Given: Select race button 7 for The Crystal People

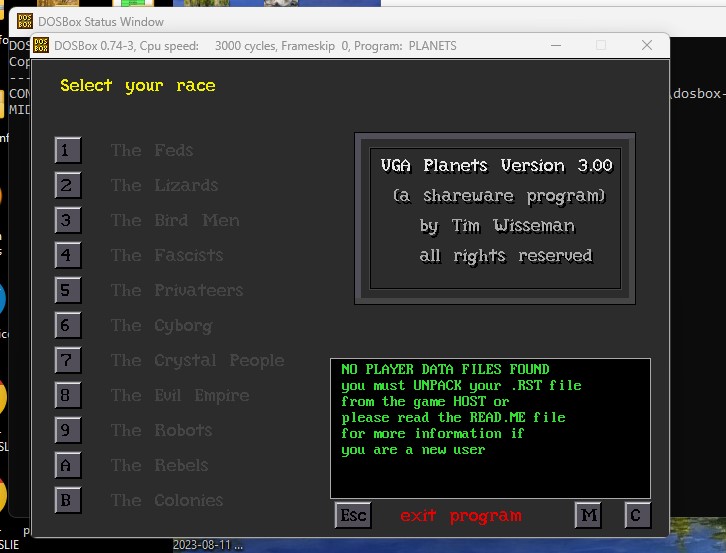Looking at the screenshot, I should (68, 360).
